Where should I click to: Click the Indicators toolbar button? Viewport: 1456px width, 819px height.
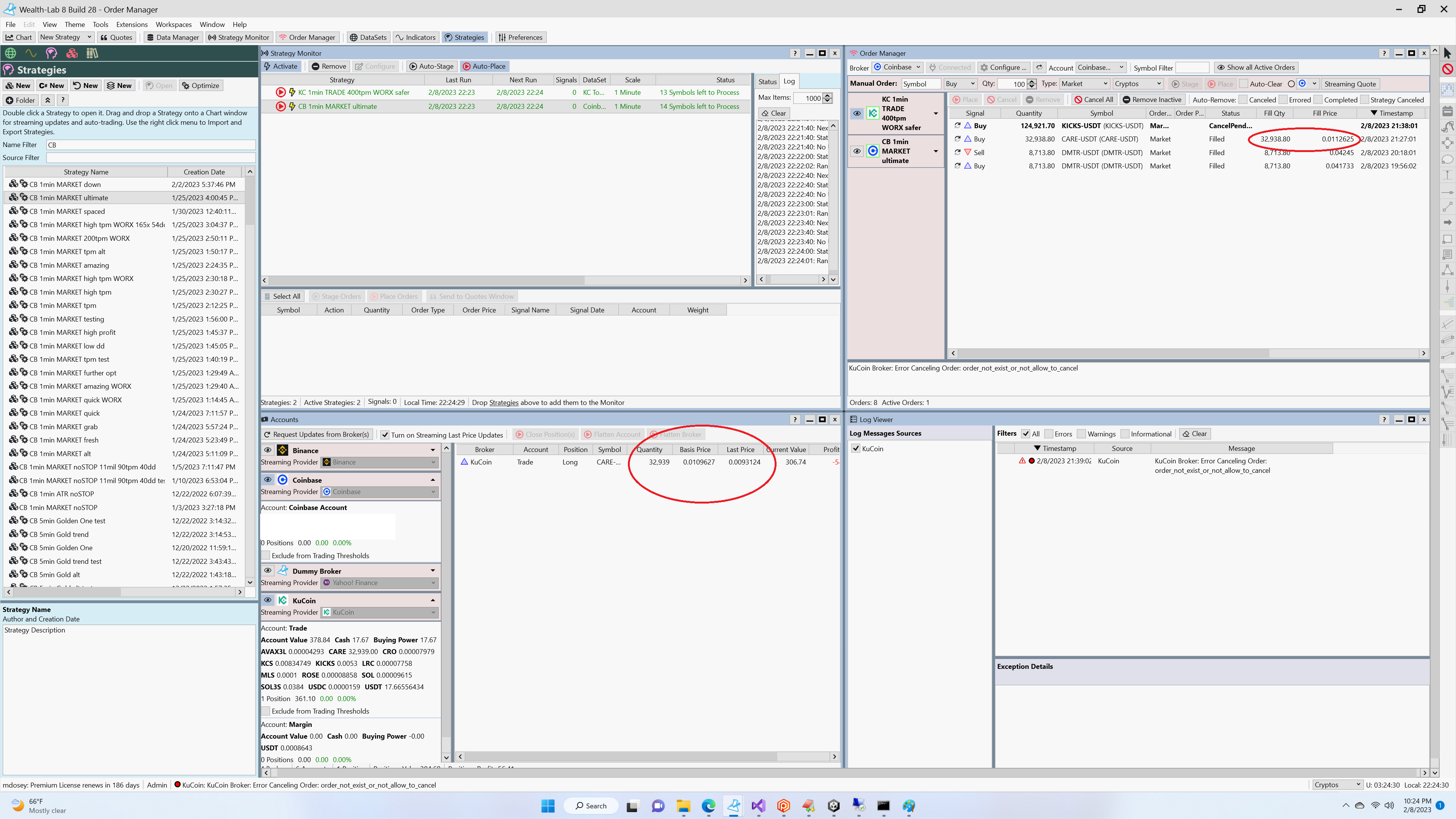(x=416, y=37)
